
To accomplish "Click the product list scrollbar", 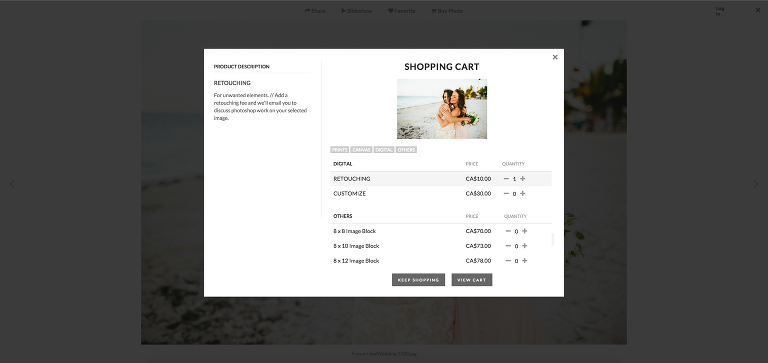I will tap(553, 240).
